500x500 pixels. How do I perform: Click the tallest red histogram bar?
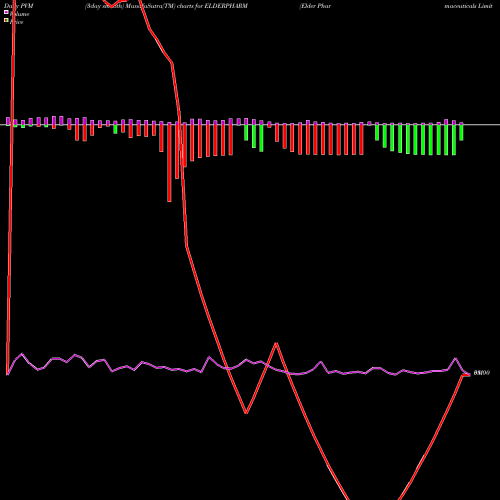click(169, 162)
